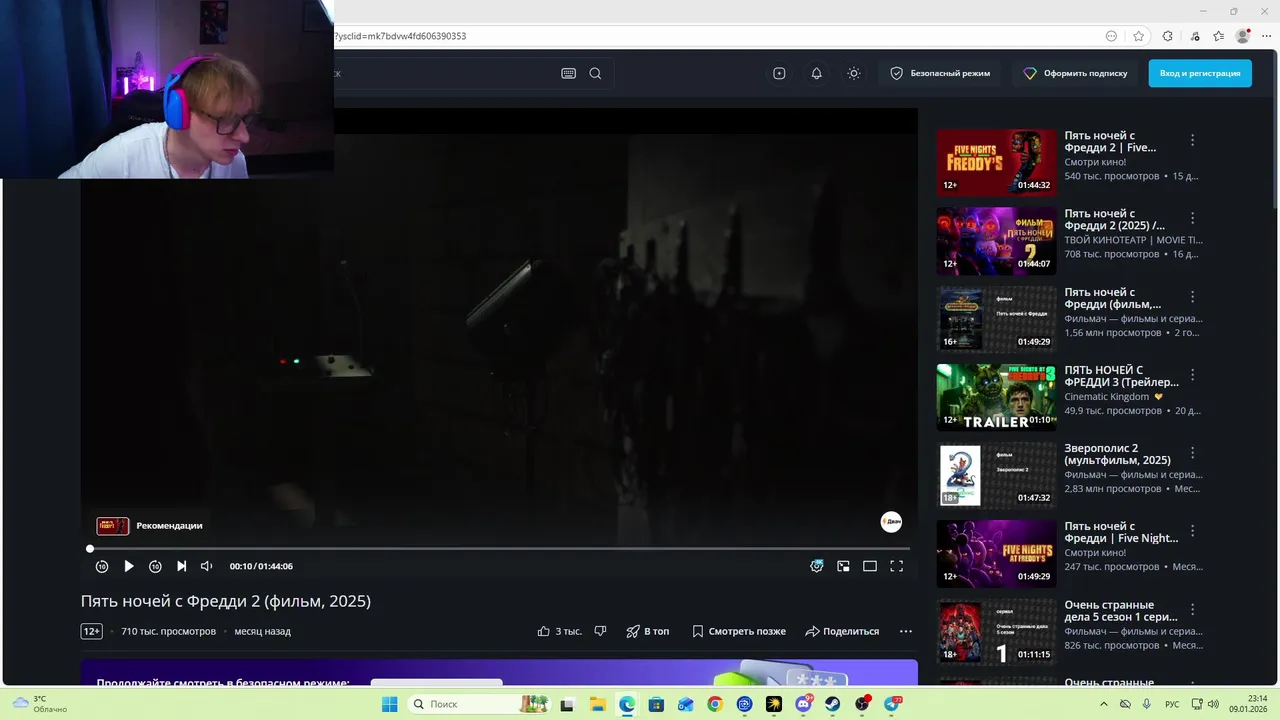
Task: Open the TRAILER thumbnail by Cinematic Kingdom
Action: click(996, 396)
